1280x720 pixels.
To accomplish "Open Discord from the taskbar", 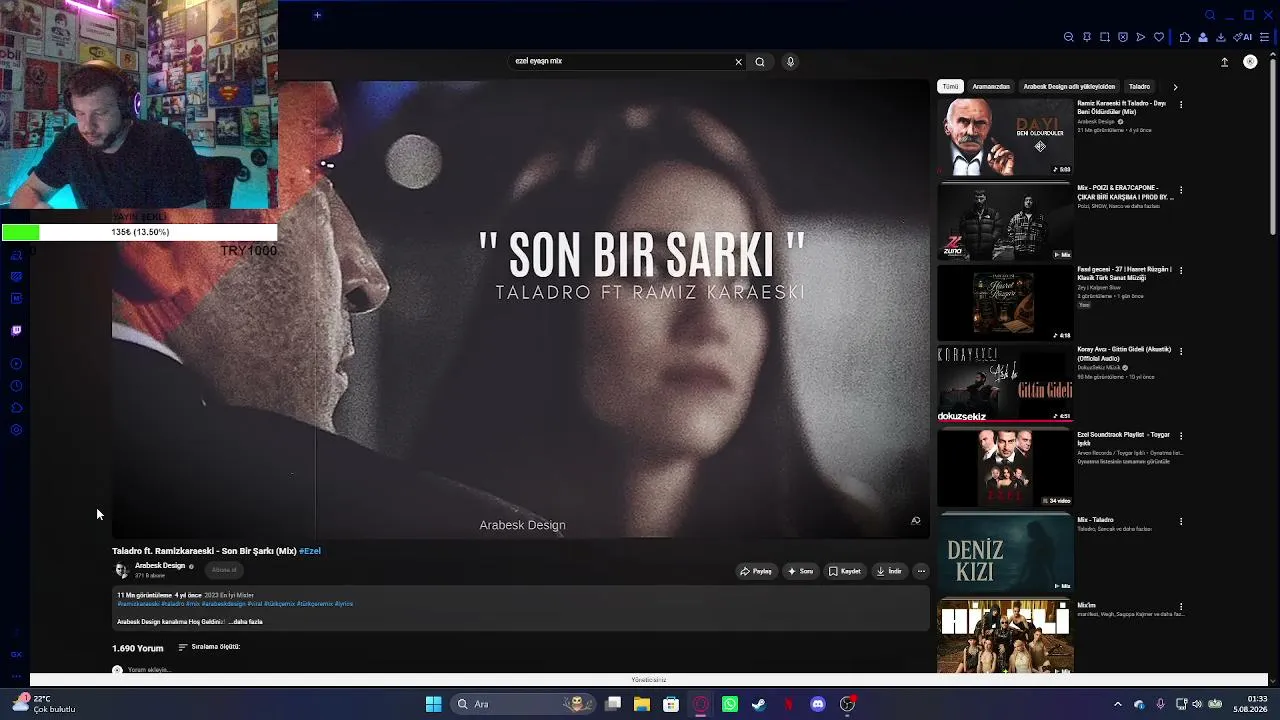I will click(x=818, y=704).
